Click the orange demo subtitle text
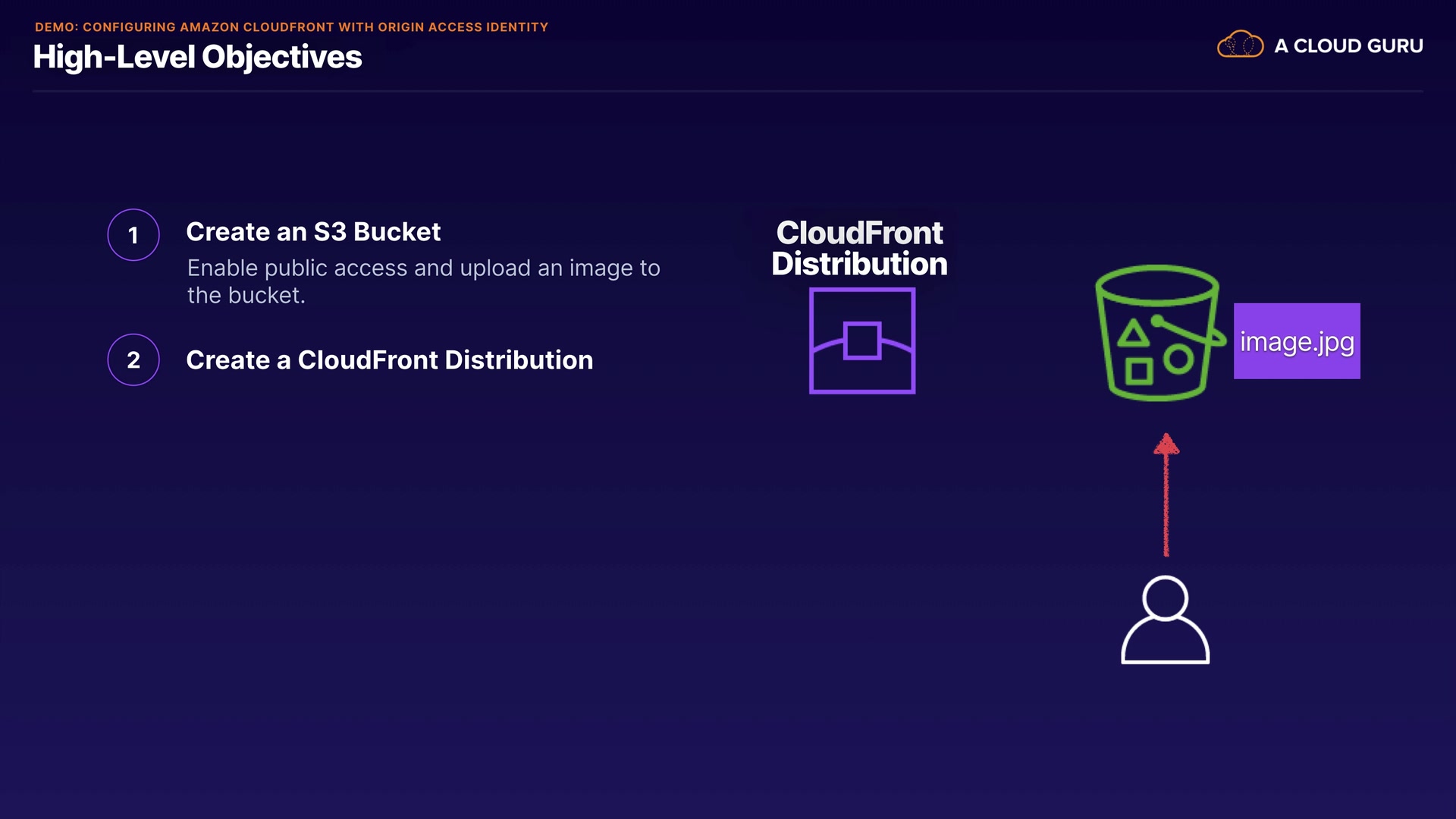Screen dimensions: 1456x819 click(x=291, y=27)
